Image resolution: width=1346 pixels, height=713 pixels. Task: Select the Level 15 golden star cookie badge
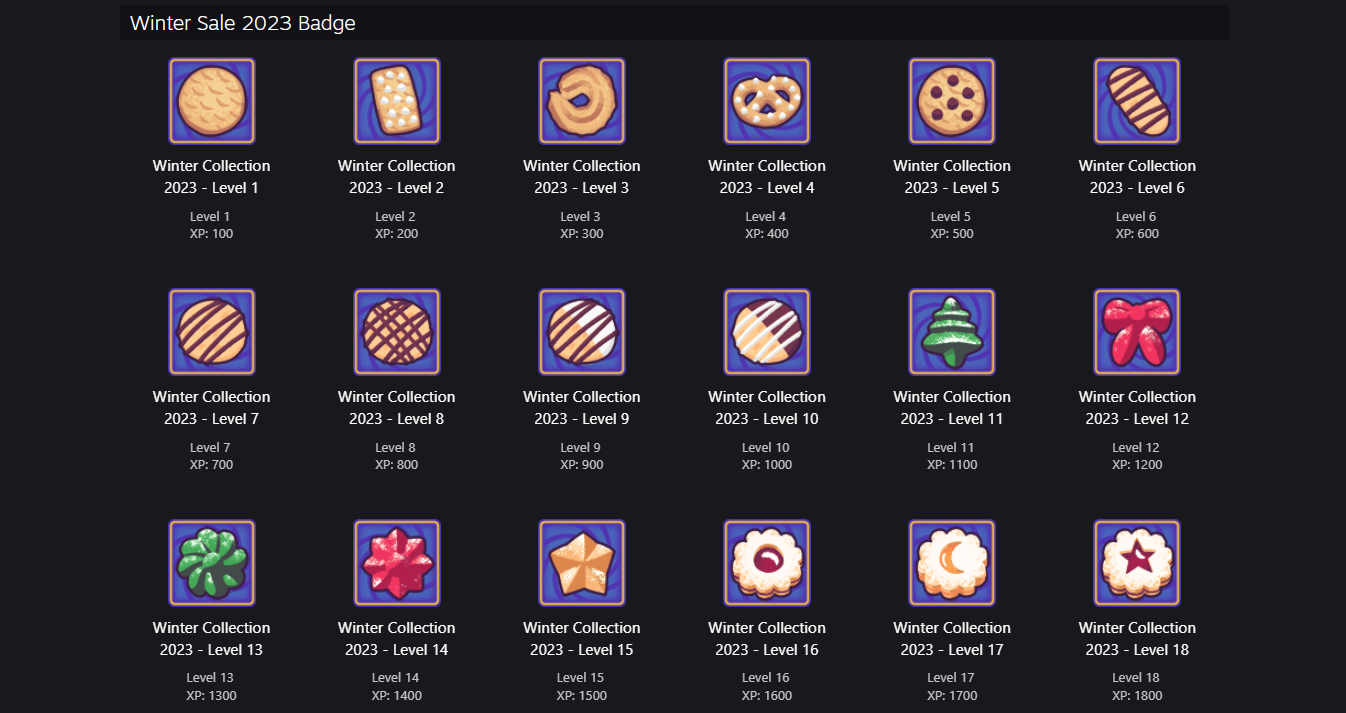[x=581, y=563]
